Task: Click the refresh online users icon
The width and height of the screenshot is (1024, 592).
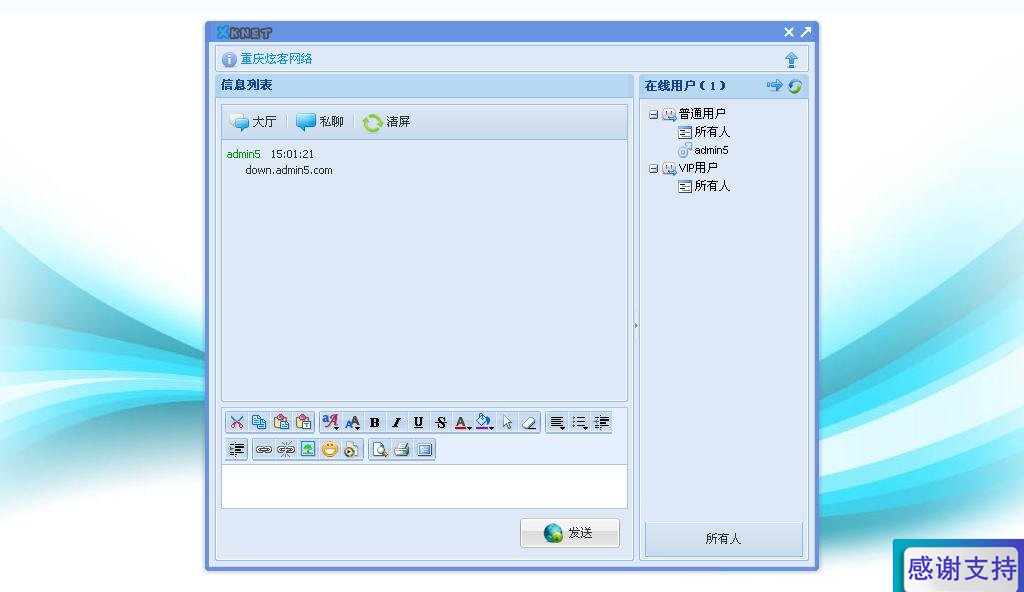Action: click(795, 86)
